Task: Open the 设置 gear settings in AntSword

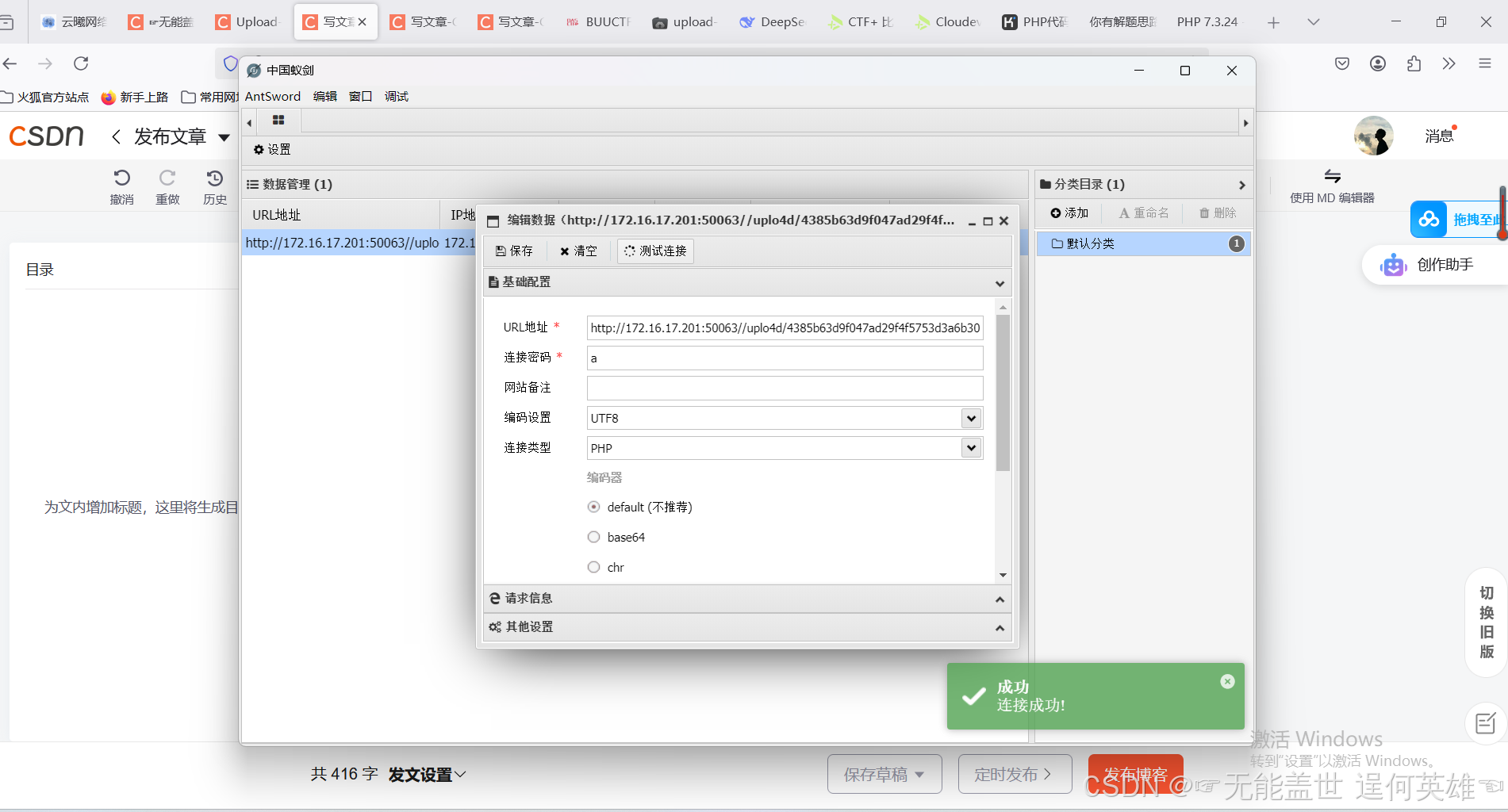Action: [272, 149]
